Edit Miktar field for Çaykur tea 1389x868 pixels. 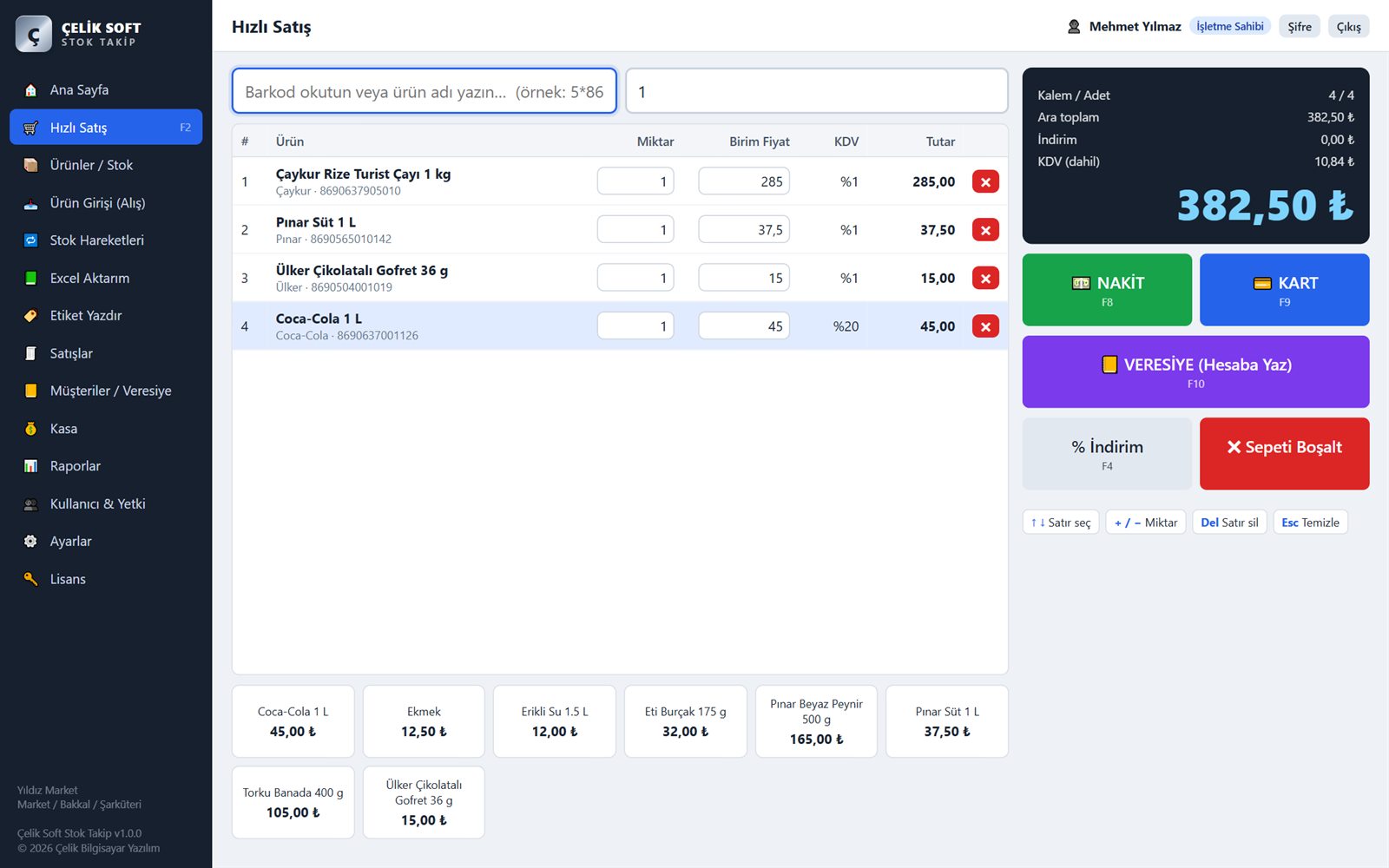click(x=635, y=181)
